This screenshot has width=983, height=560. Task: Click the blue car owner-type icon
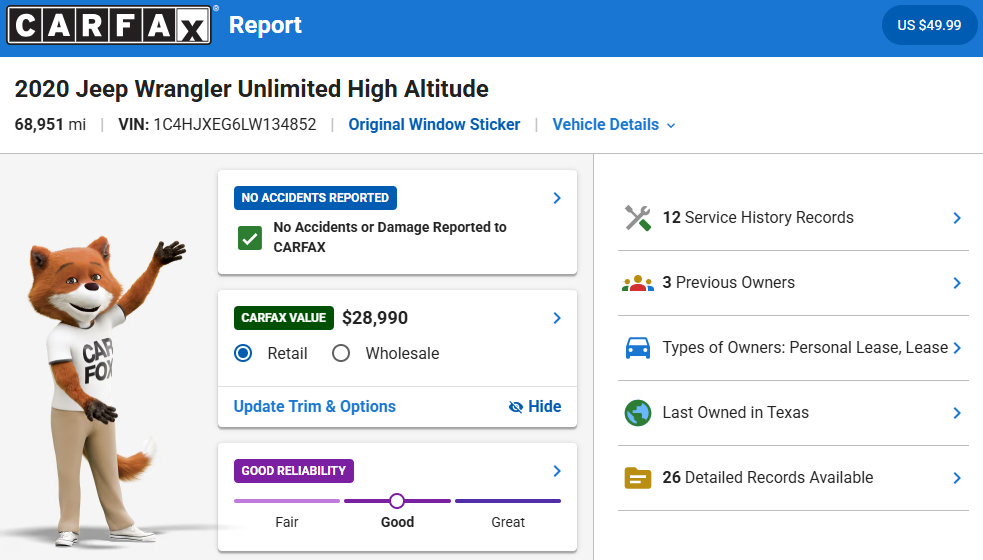[x=638, y=348]
